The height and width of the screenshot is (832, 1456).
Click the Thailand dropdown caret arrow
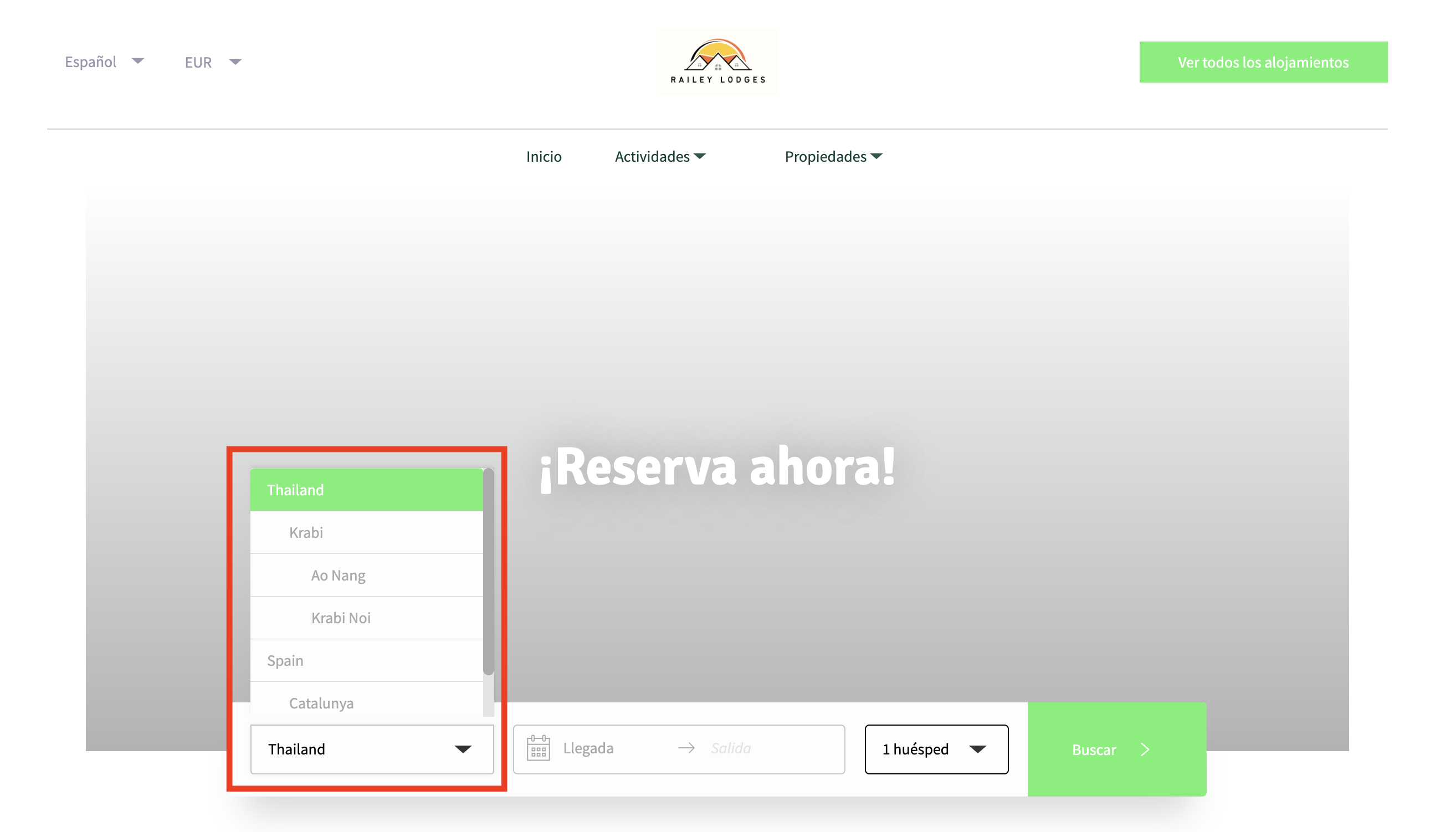pos(462,749)
